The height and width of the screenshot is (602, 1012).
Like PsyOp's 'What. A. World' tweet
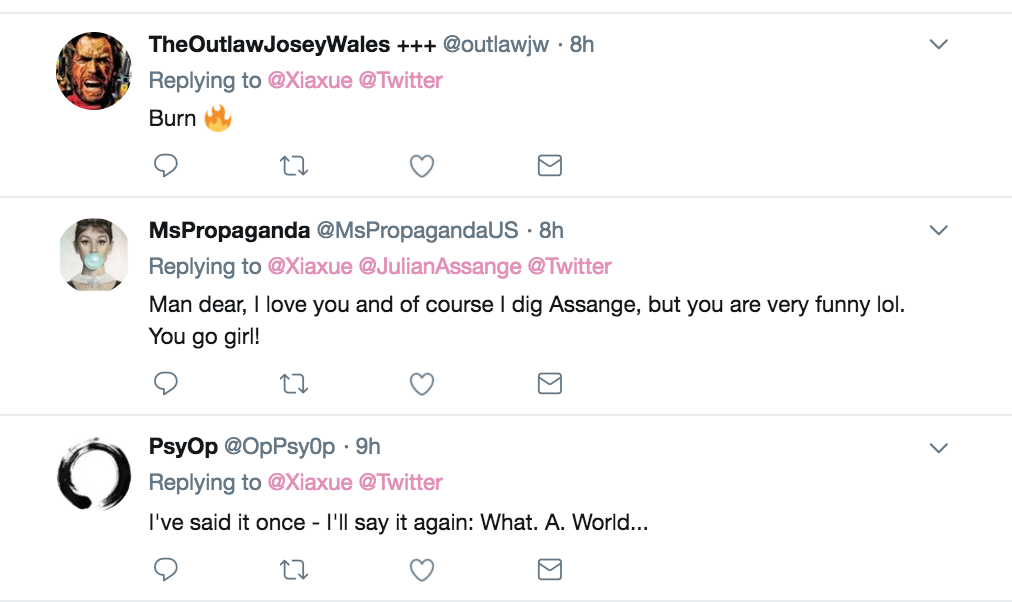tap(422, 570)
